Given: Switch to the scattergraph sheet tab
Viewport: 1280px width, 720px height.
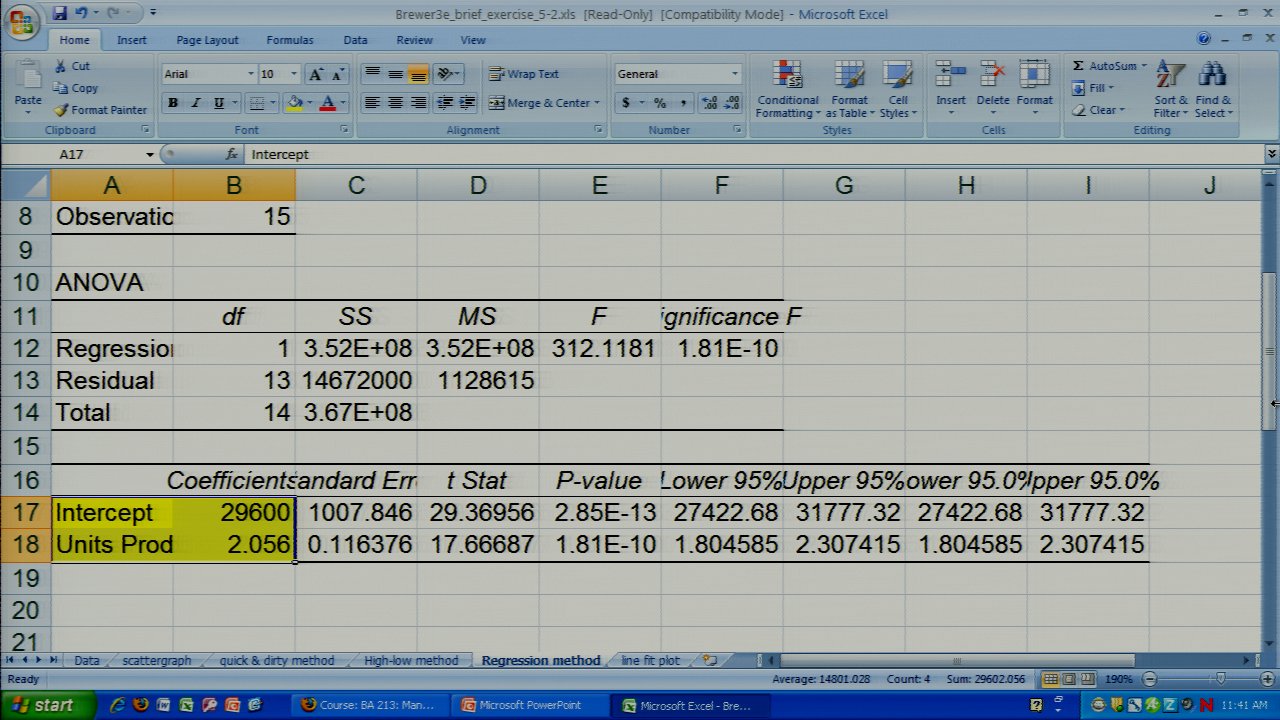Looking at the screenshot, I should click(156, 661).
